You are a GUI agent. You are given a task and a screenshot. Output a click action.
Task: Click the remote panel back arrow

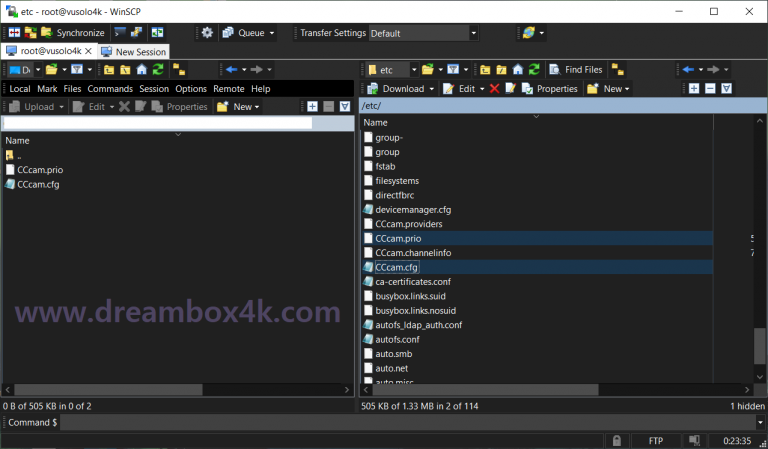688,70
